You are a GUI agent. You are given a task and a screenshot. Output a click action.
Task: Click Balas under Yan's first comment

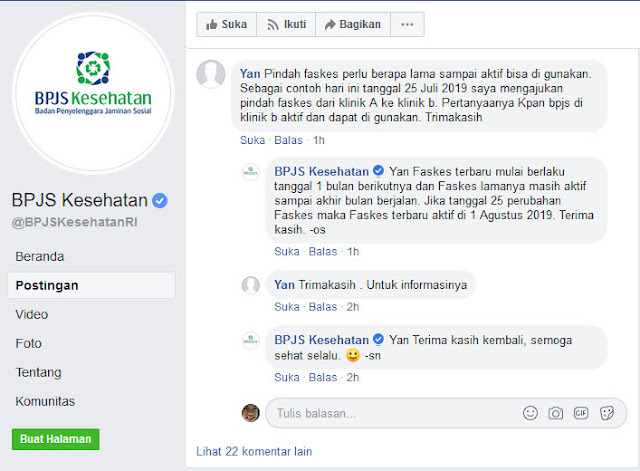(288, 140)
